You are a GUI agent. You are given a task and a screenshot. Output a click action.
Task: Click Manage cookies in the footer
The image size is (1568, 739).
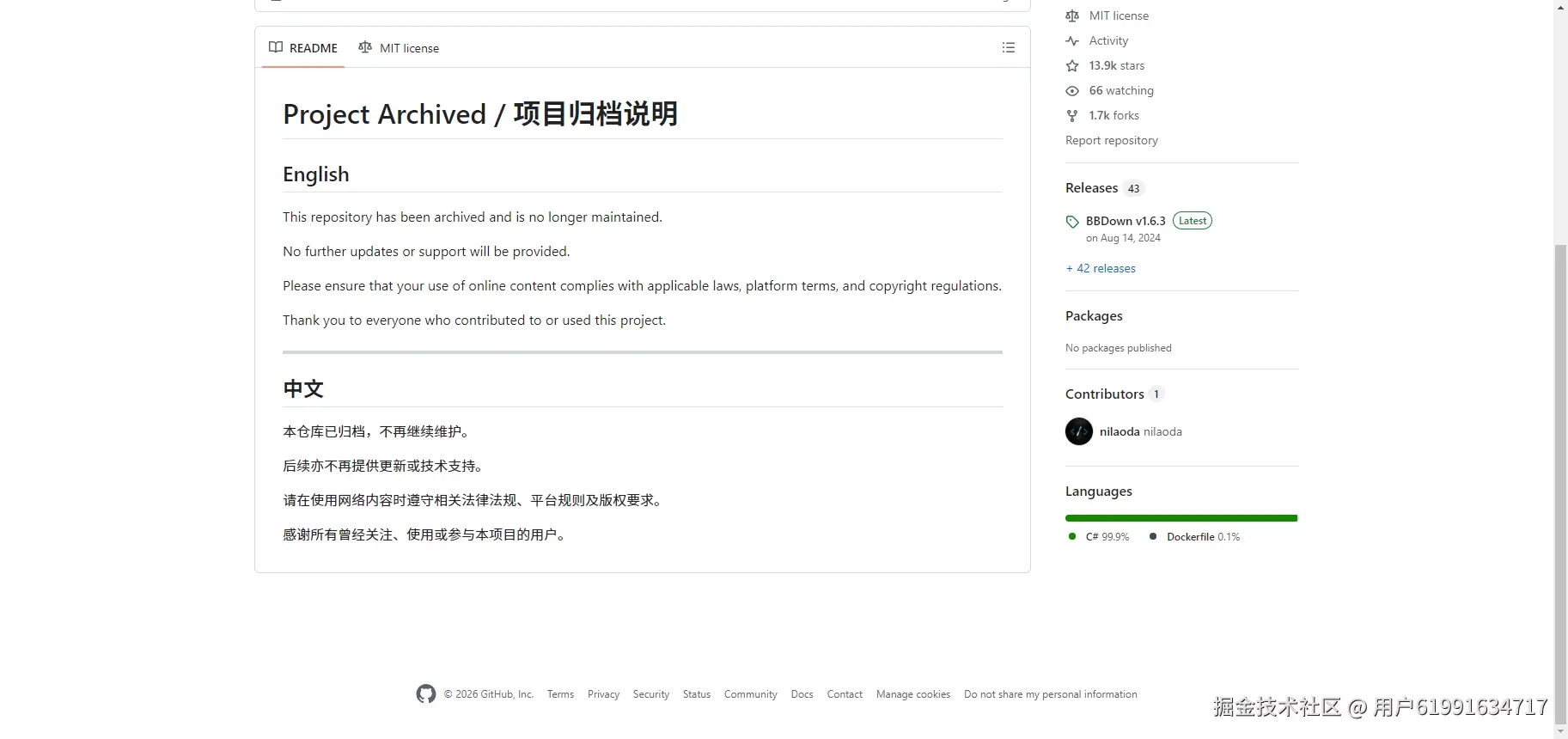pos(913,694)
